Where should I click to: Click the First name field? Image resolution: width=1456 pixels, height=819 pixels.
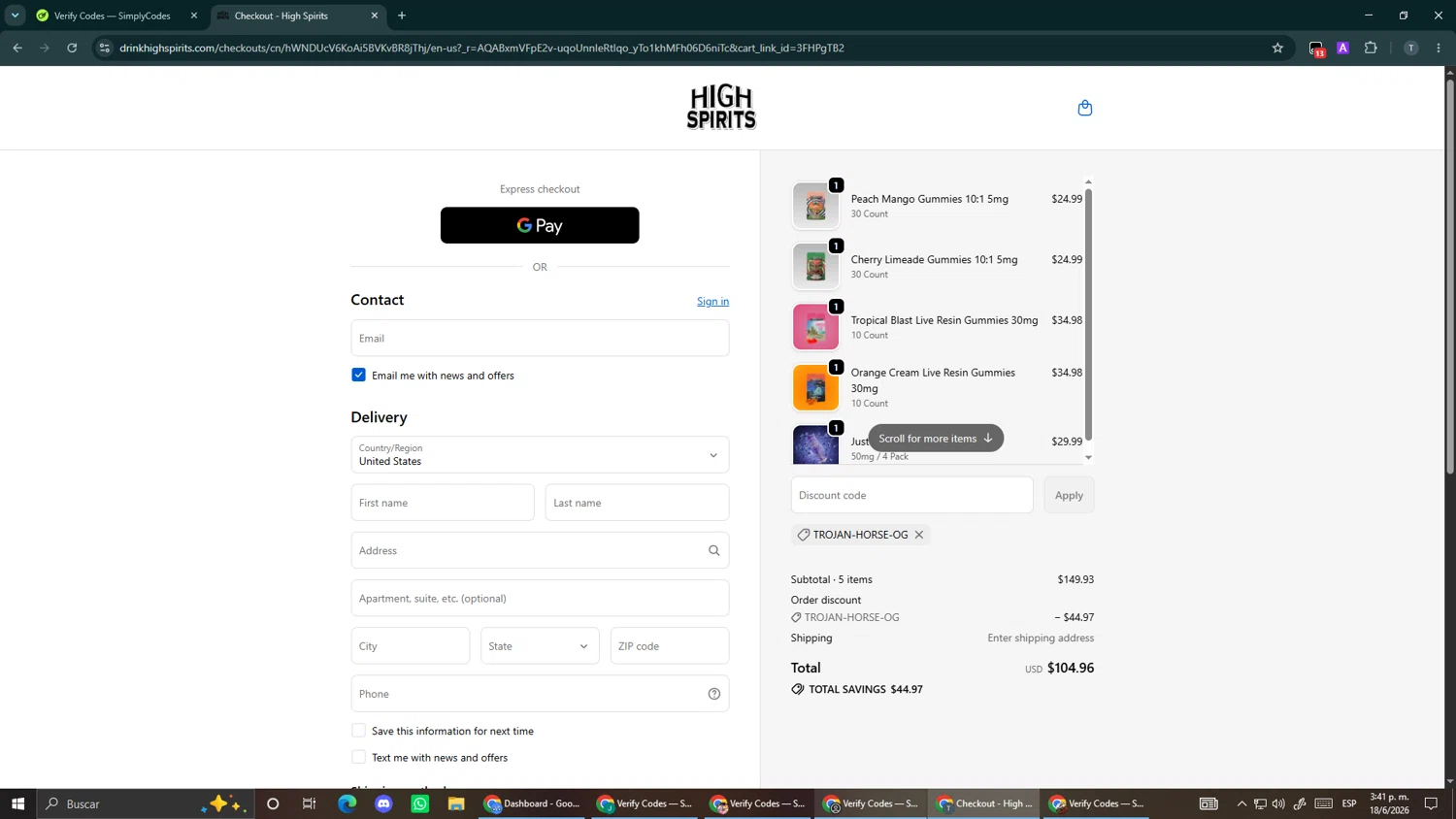tap(443, 503)
